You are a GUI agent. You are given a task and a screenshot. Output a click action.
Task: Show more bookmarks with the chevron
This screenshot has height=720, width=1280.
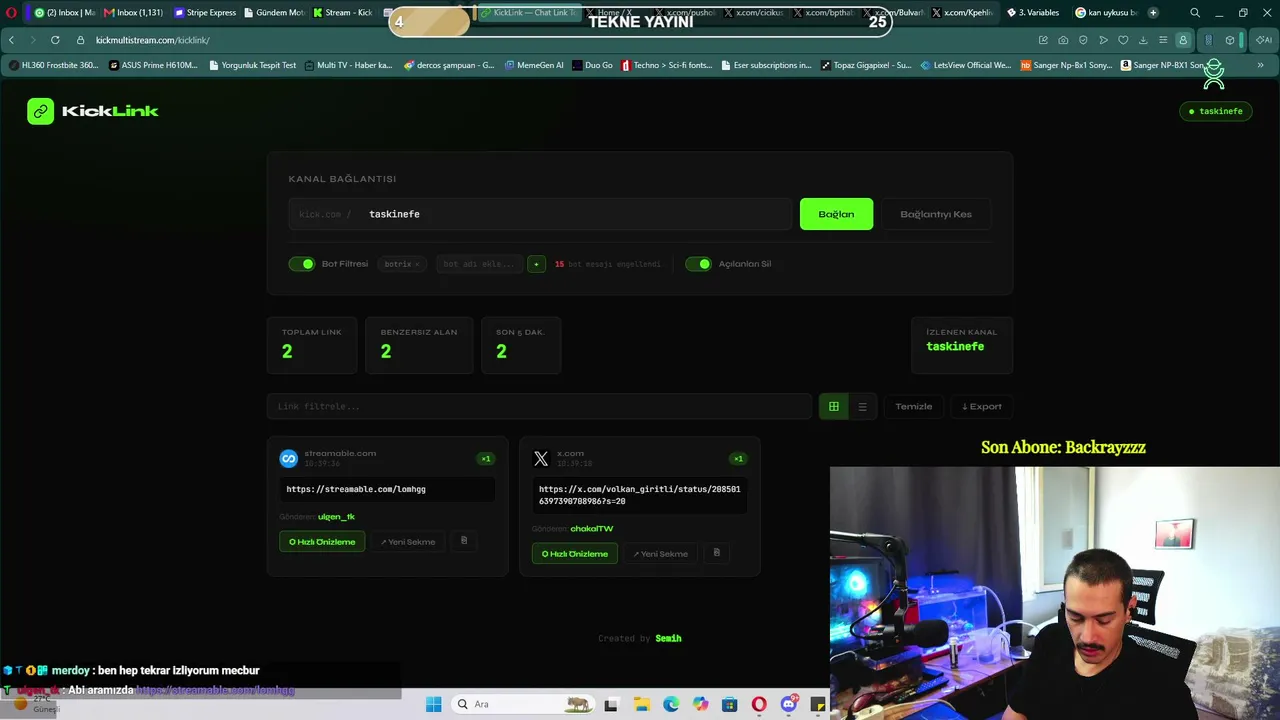click(x=1260, y=65)
